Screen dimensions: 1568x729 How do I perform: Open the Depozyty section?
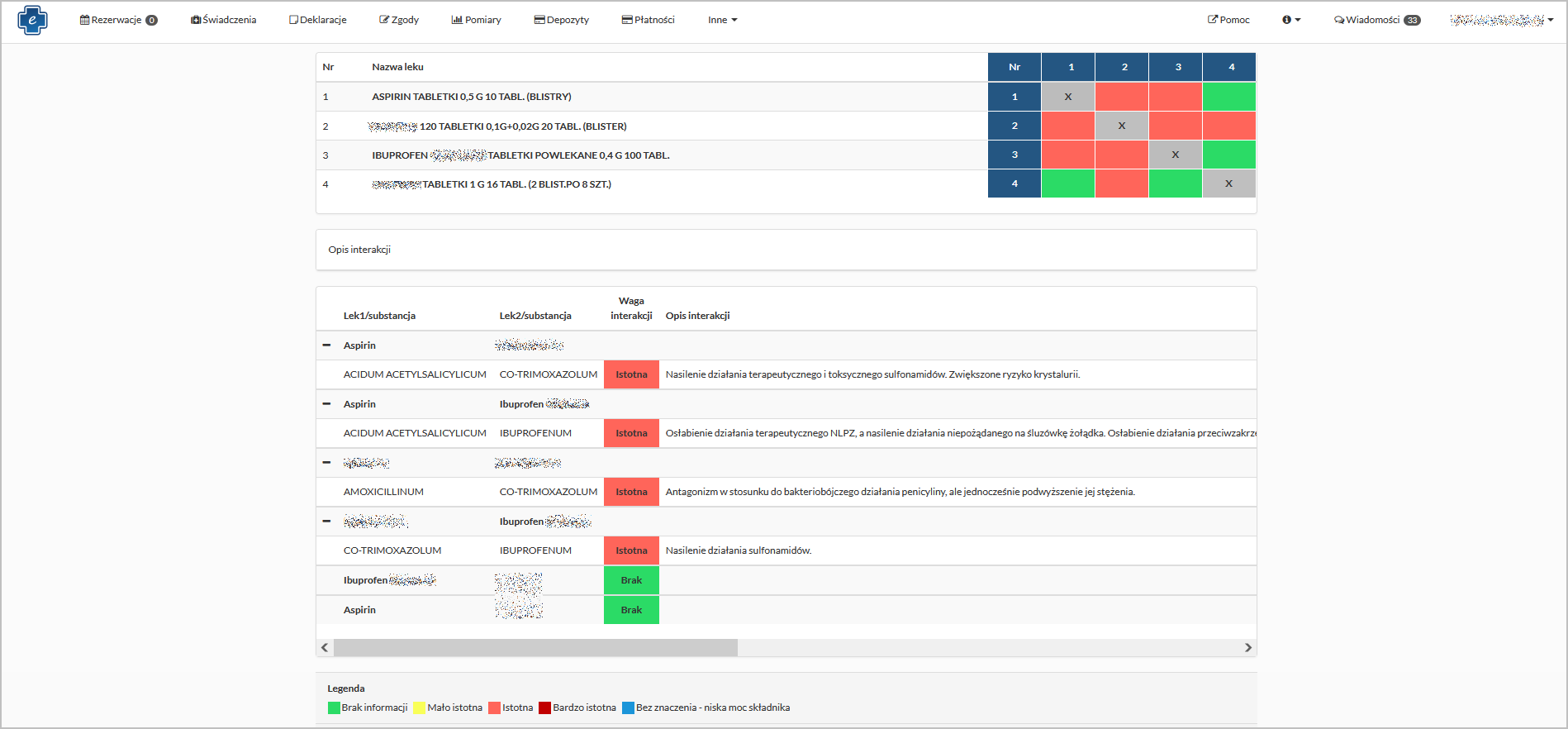[x=562, y=20]
